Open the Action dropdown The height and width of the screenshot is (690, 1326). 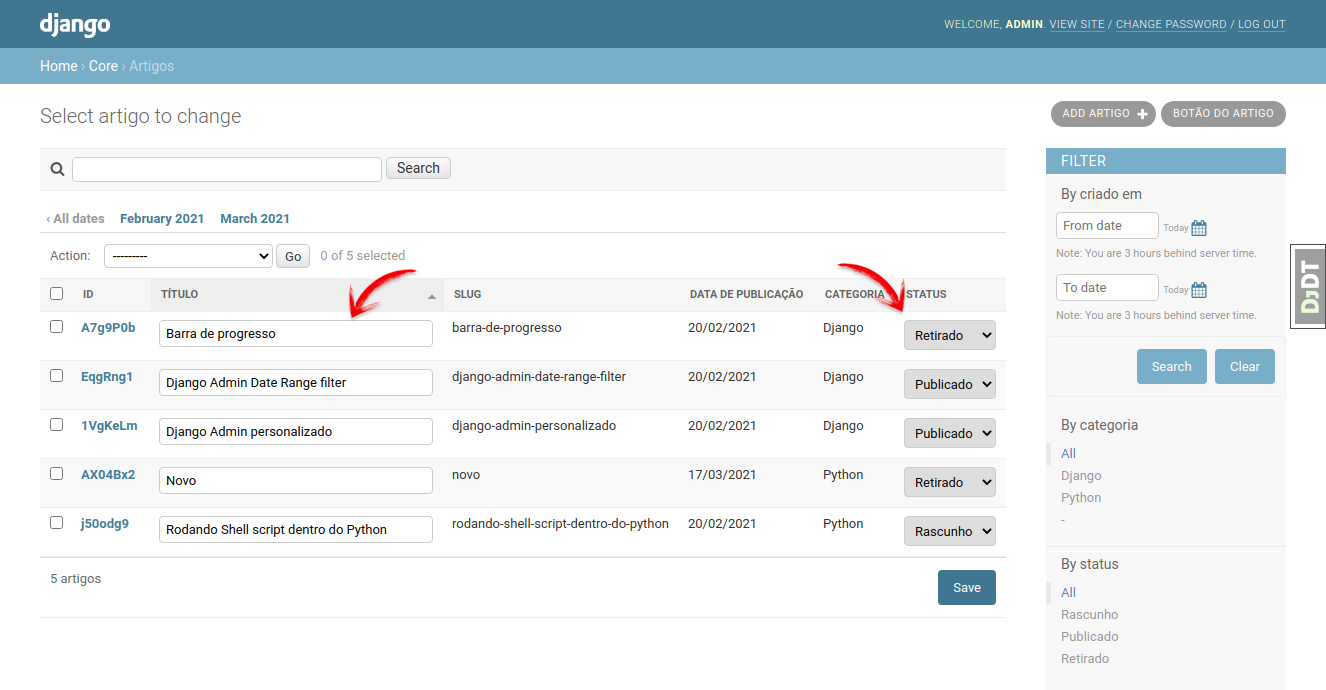point(188,256)
